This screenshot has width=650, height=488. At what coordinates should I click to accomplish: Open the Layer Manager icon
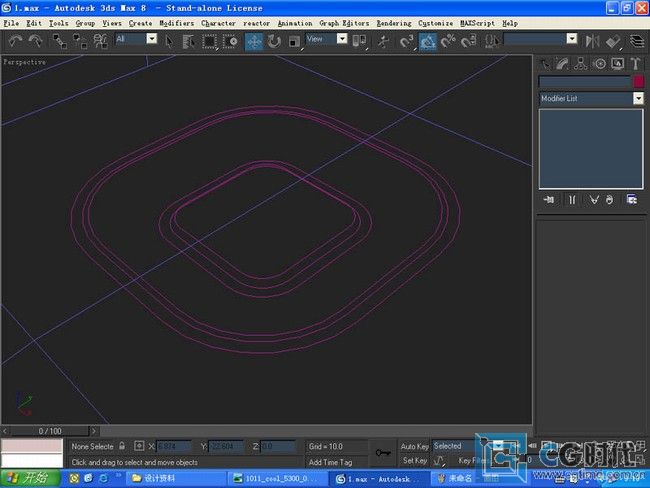point(637,41)
